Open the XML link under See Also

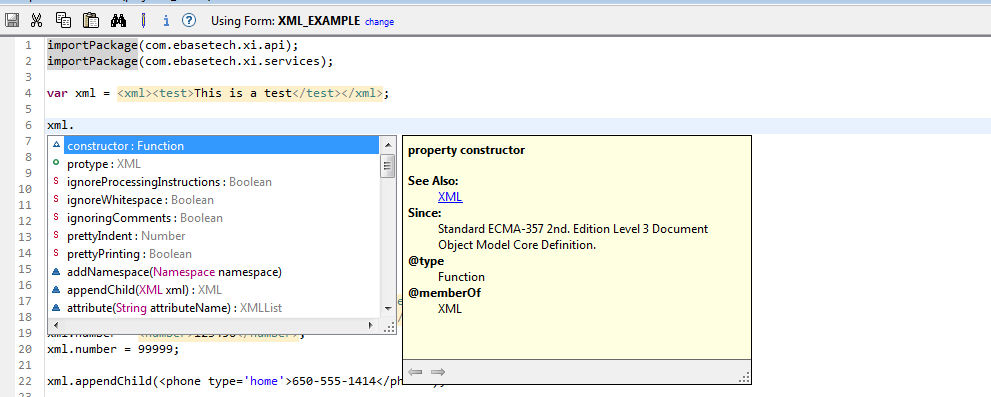(450, 197)
